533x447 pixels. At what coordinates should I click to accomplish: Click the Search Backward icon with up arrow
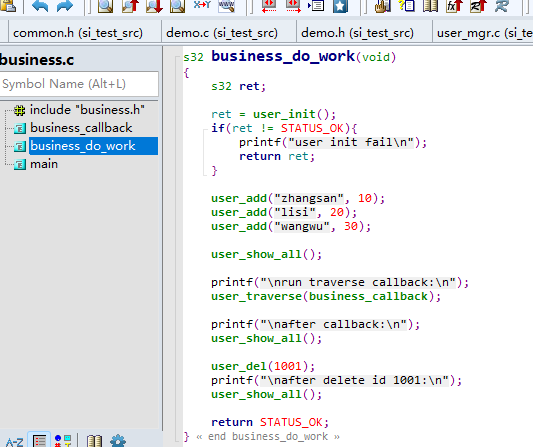130,6
